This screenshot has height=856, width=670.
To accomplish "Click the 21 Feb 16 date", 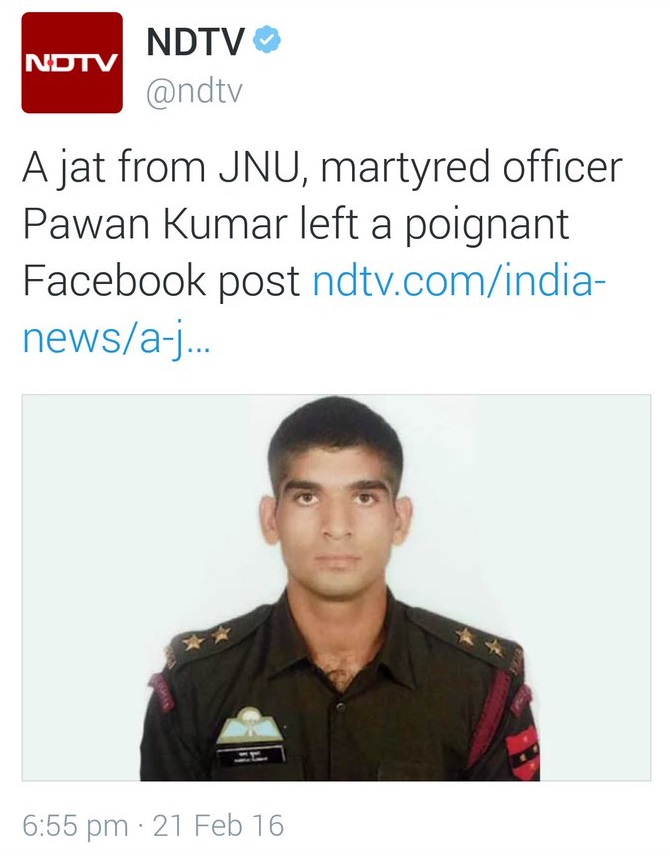I will pos(218,825).
